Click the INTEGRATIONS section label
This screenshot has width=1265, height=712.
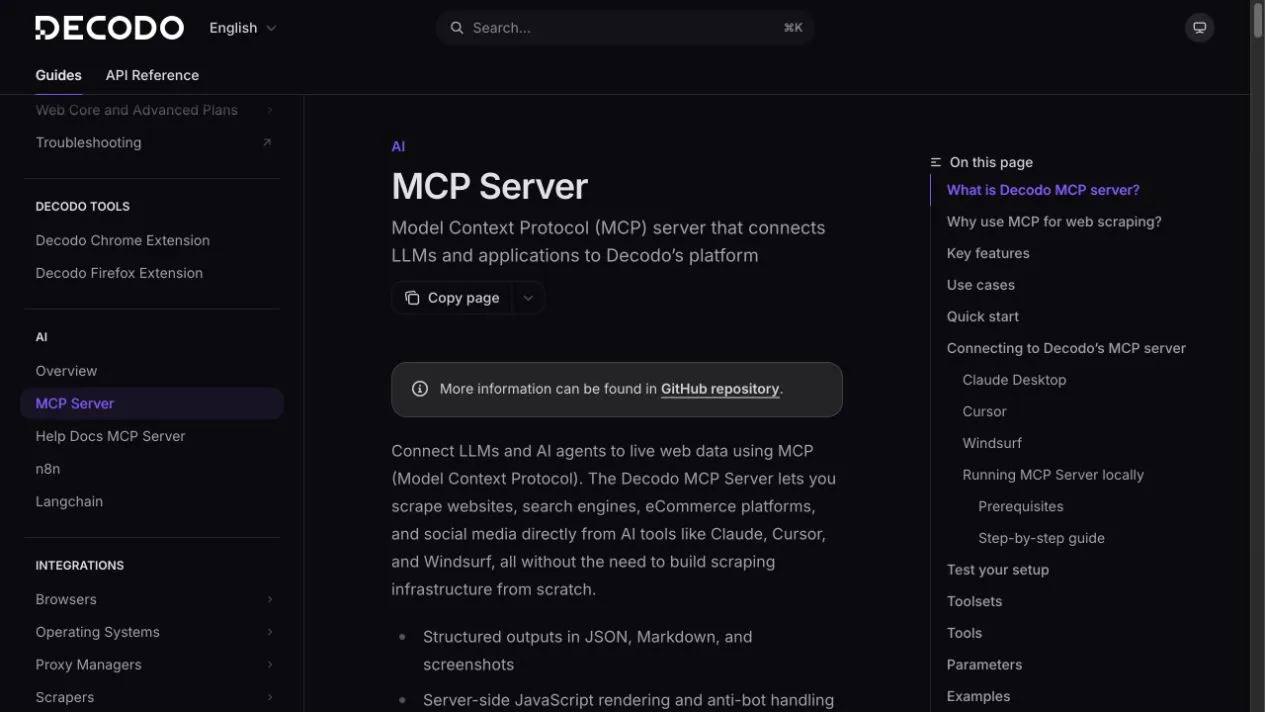(80, 565)
